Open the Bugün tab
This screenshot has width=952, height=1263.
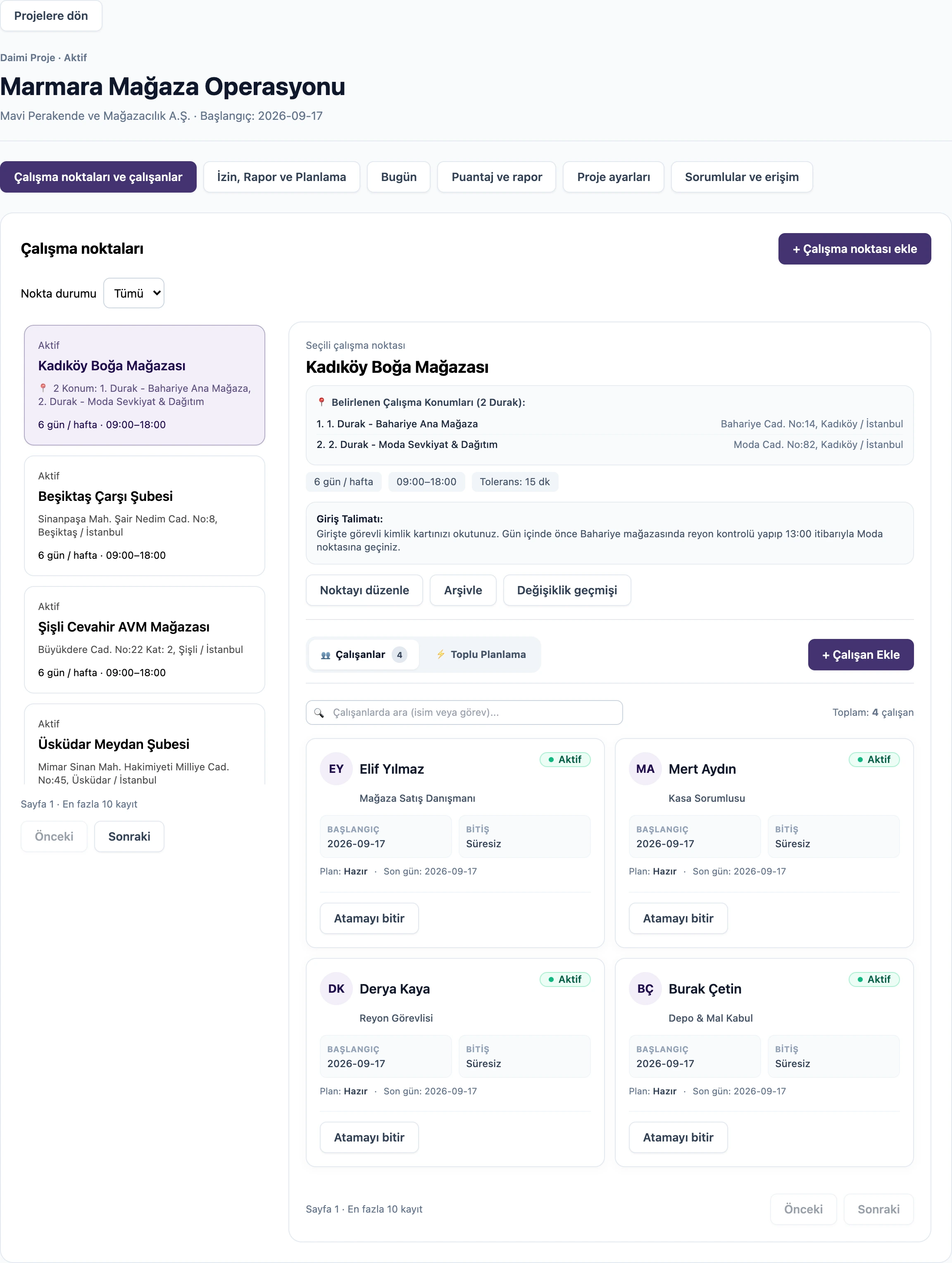[398, 177]
